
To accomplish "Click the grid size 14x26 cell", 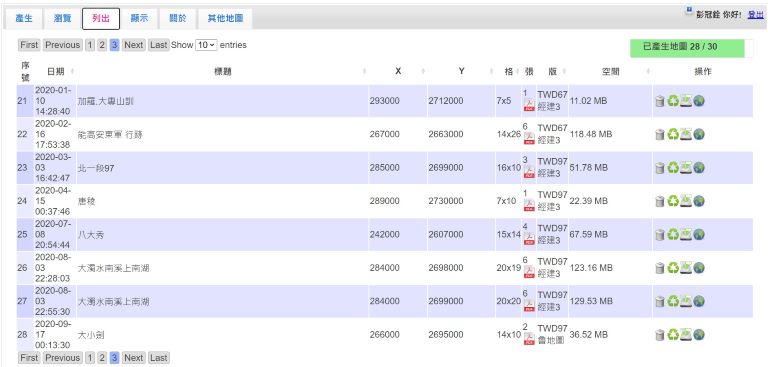I will click(x=509, y=134).
